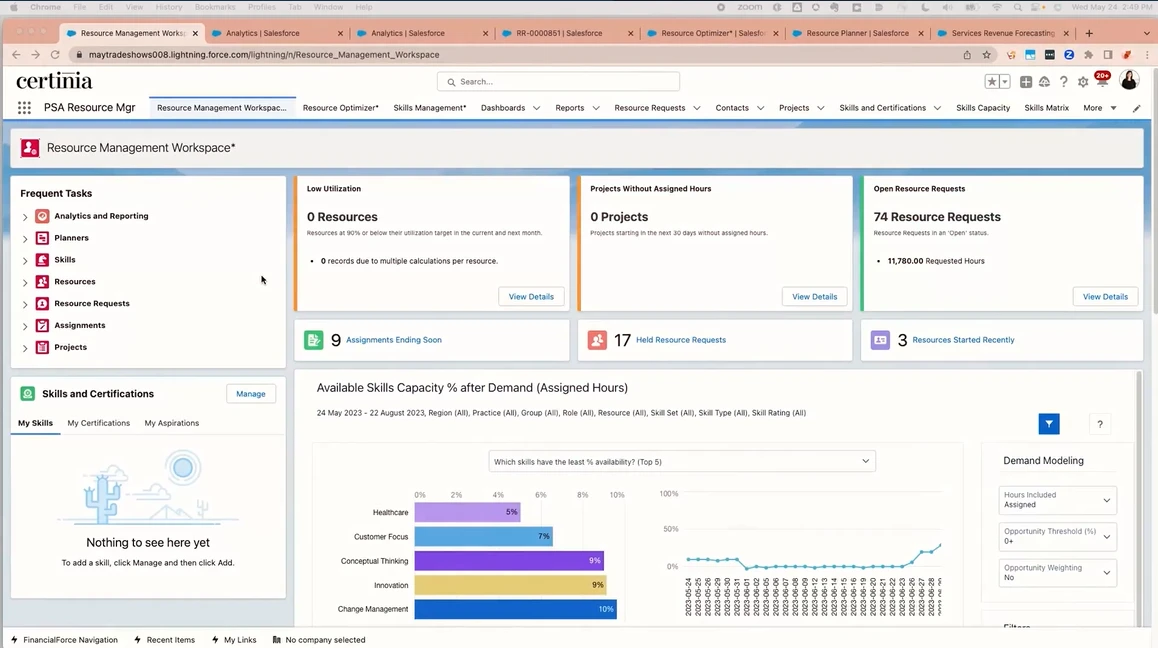Click the Salesforce Setup gear icon
The height and width of the screenshot is (648, 1158).
click(1083, 82)
